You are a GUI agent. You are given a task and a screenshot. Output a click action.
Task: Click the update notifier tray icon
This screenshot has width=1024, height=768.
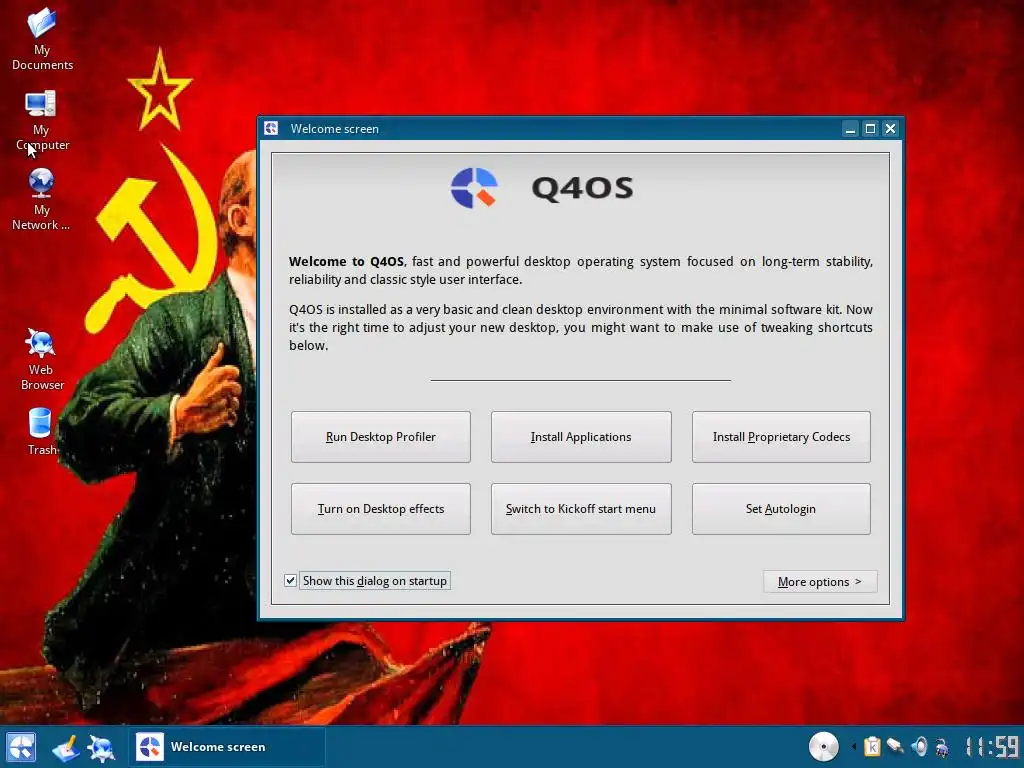(942, 746)
